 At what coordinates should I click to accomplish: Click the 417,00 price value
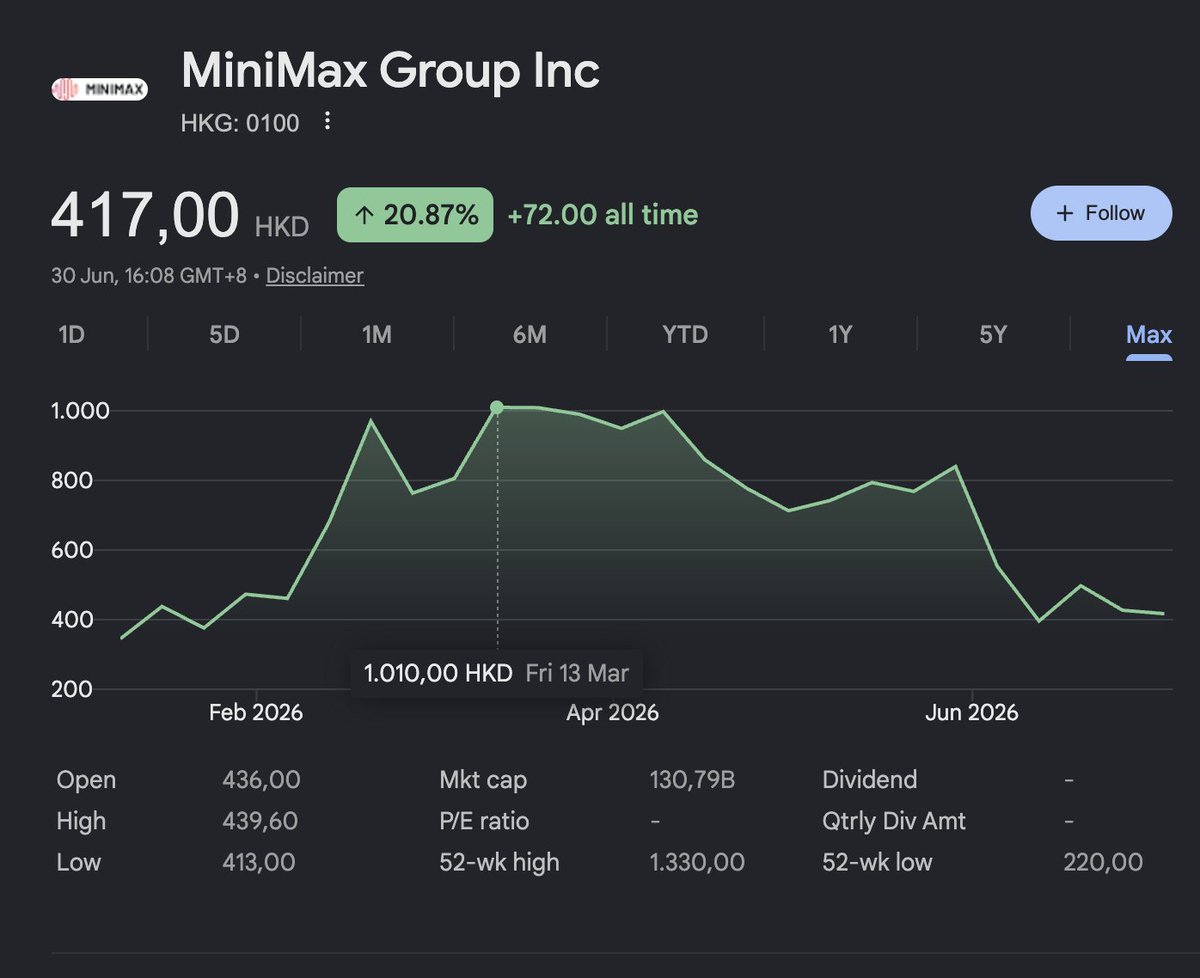pos(145,215)
